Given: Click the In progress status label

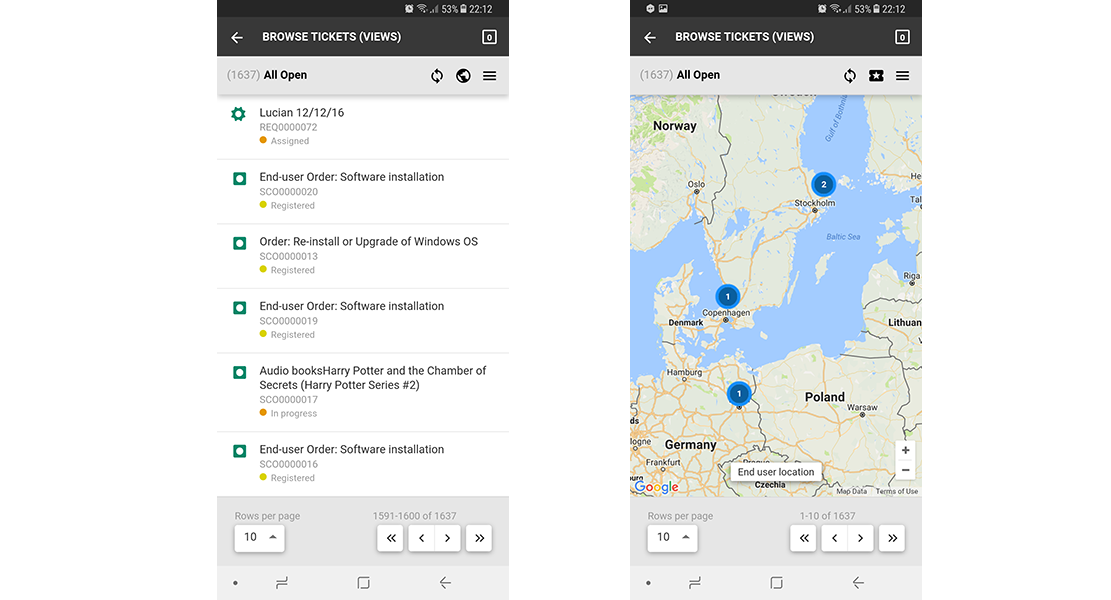Looking at the screenshot, I should tap(294, 414).
